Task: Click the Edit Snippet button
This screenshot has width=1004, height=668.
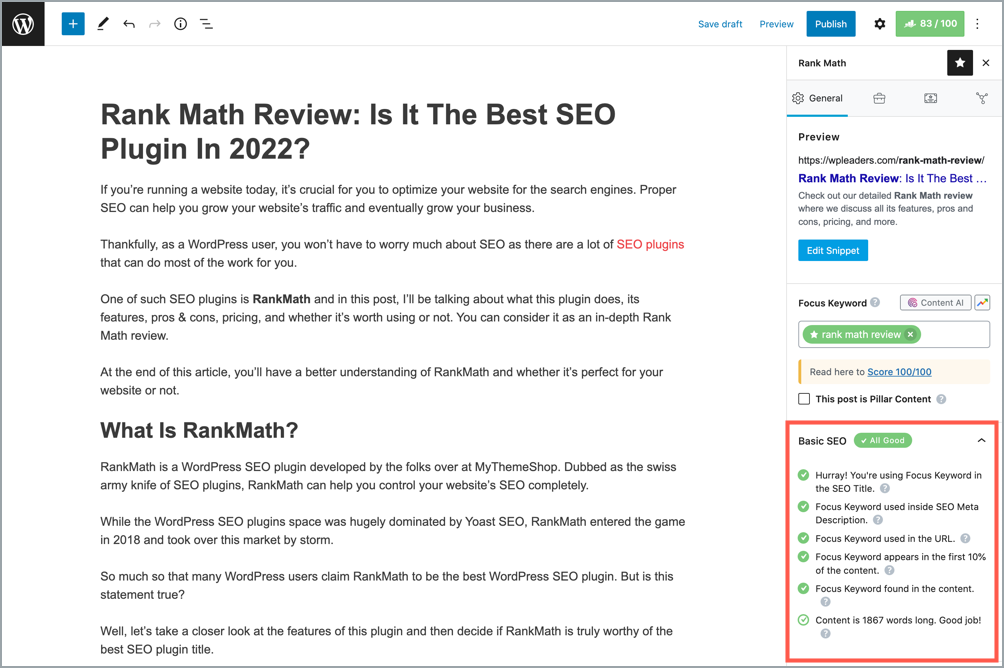Action: point(832,250)
